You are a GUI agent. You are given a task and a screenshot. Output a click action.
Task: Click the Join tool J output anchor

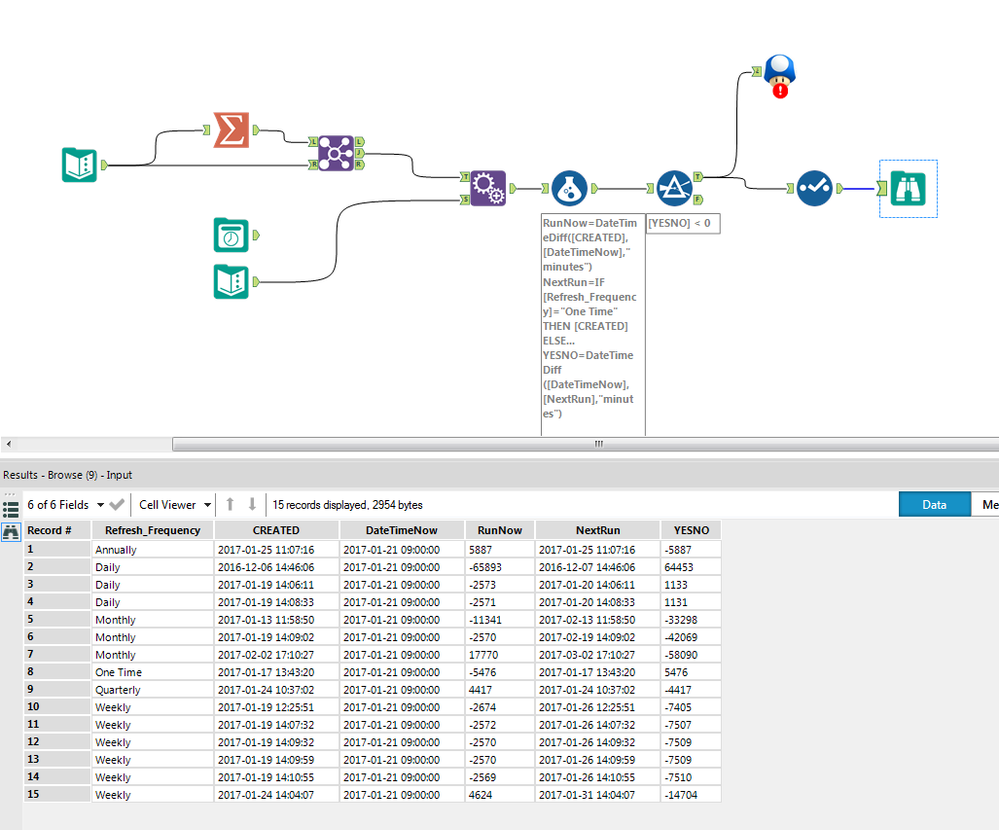pyautogui.click(x=359, y=153)
